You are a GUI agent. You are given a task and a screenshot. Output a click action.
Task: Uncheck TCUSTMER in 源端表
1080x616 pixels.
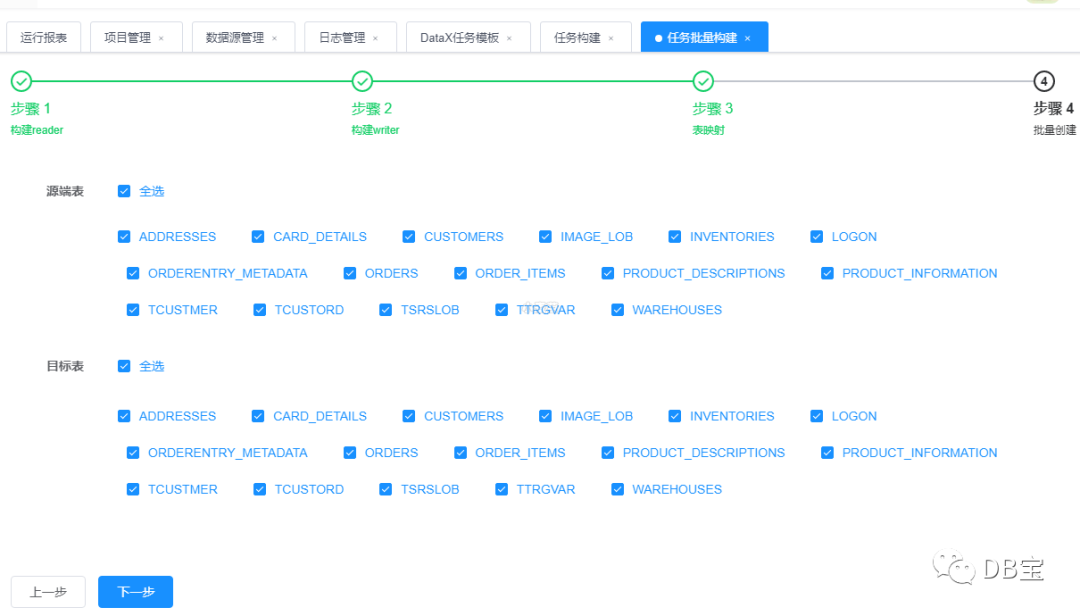[x=133, y=309]
